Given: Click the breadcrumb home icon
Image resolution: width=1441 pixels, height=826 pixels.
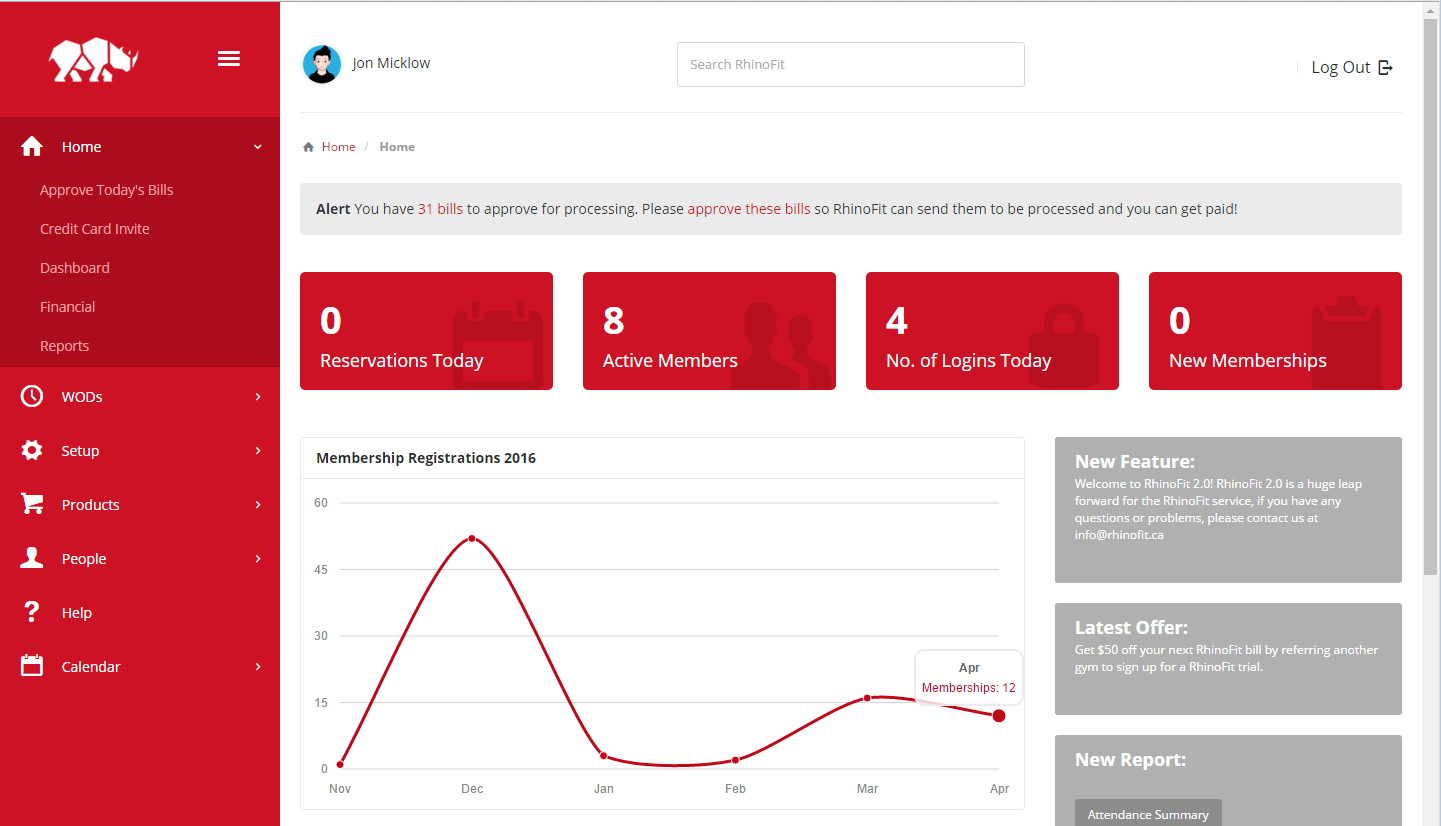Looking at the screenshot, I should pos(309,147).
